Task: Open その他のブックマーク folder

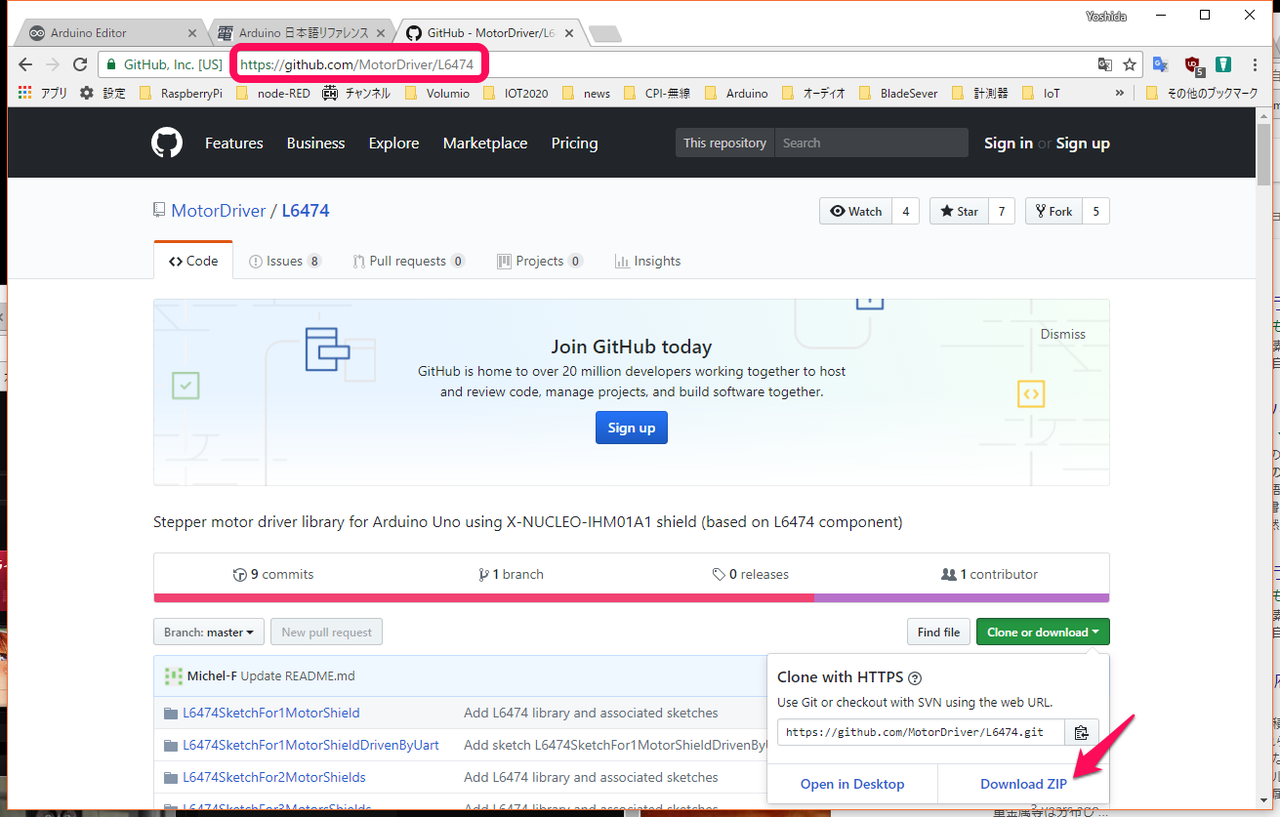Action: coord(1201,93)
